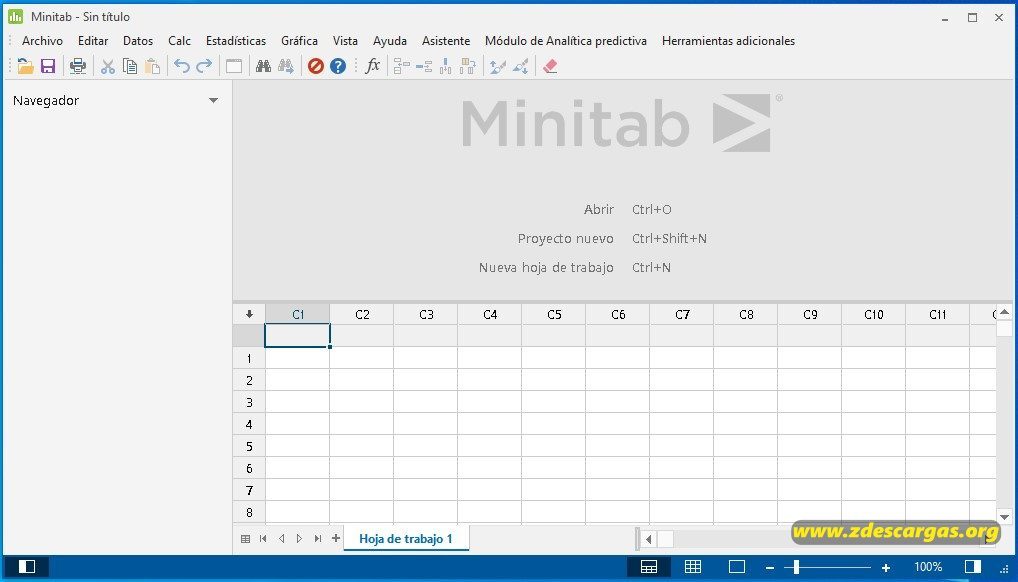Go to the next worksheet tab arrow
Viewport: 1018px width, 582px height.
pos(299,538)
